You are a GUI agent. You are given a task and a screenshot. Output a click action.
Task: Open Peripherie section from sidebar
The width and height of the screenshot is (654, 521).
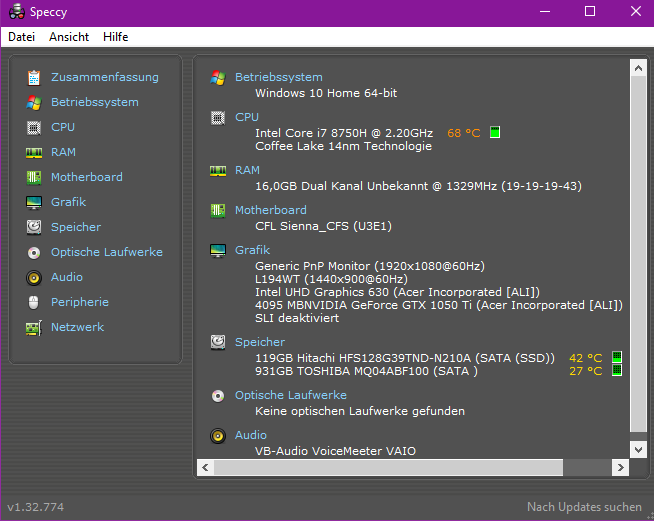[x=80, y=302]
